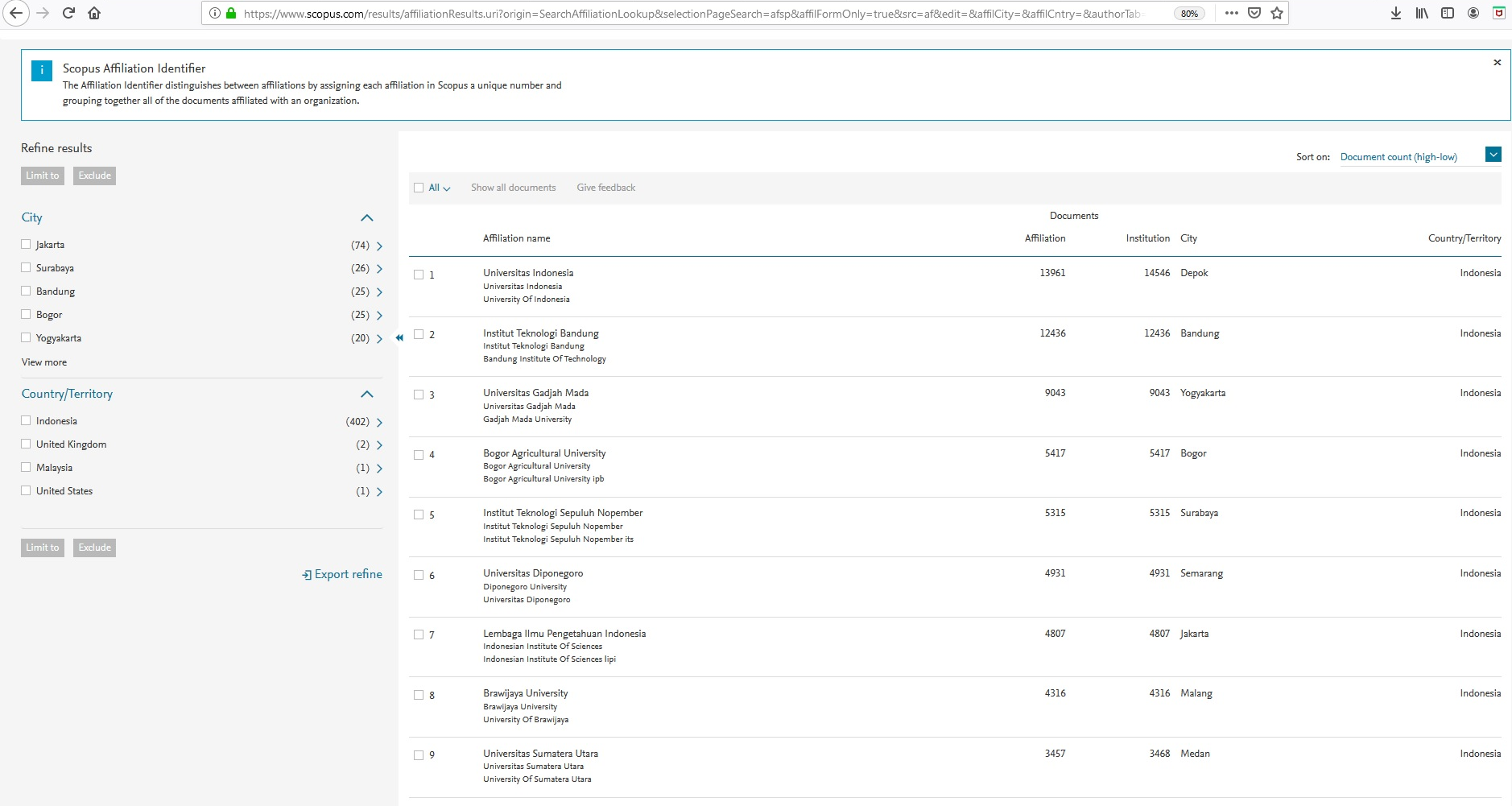Viewport: 1512px width, 806px height.
Task: Go back with the browser back arrow
Action: 16,13
